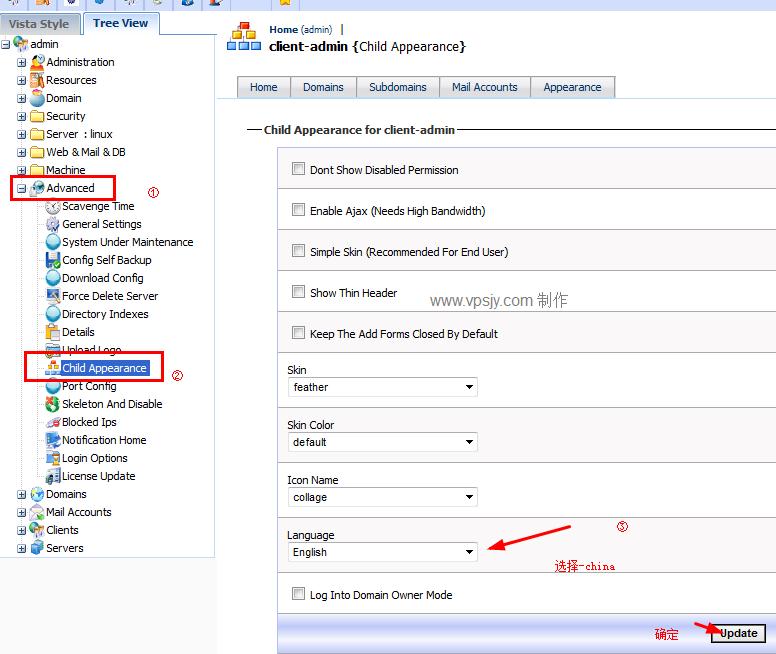The height and width of the screenshot is (654, 776).
Task: Click the Administration user icon
Action: [x=37, y=62]
